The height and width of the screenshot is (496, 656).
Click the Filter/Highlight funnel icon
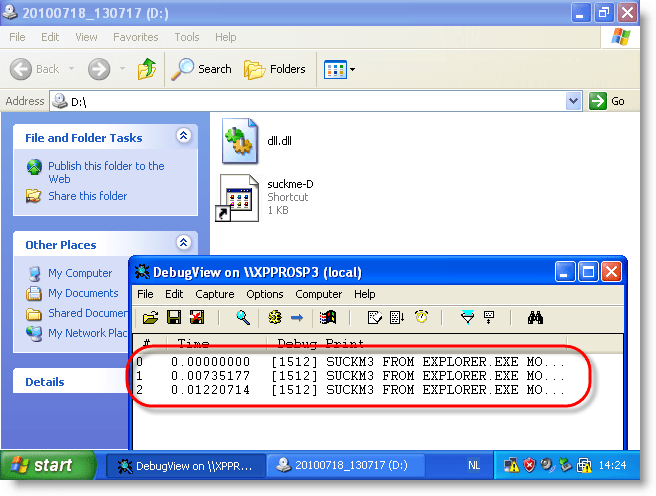tap(467, 318)
